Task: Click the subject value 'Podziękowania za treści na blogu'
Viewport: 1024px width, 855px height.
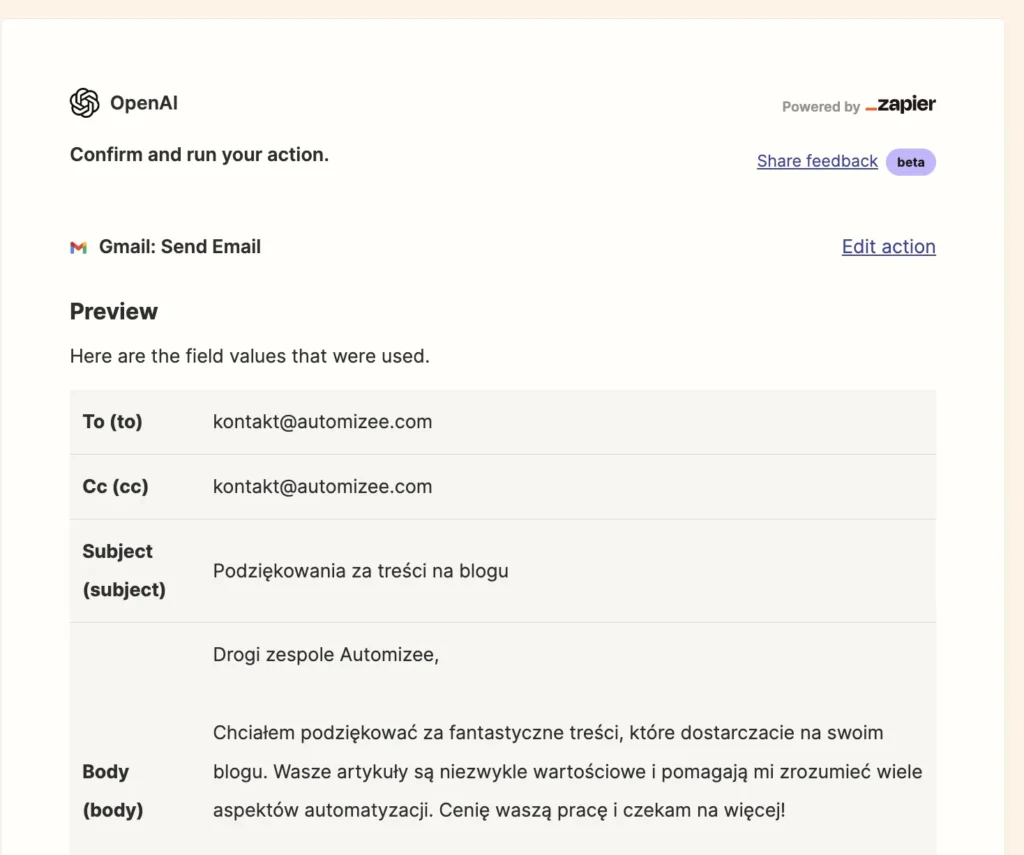Action: pyautogui.click(x=360, y=571)
